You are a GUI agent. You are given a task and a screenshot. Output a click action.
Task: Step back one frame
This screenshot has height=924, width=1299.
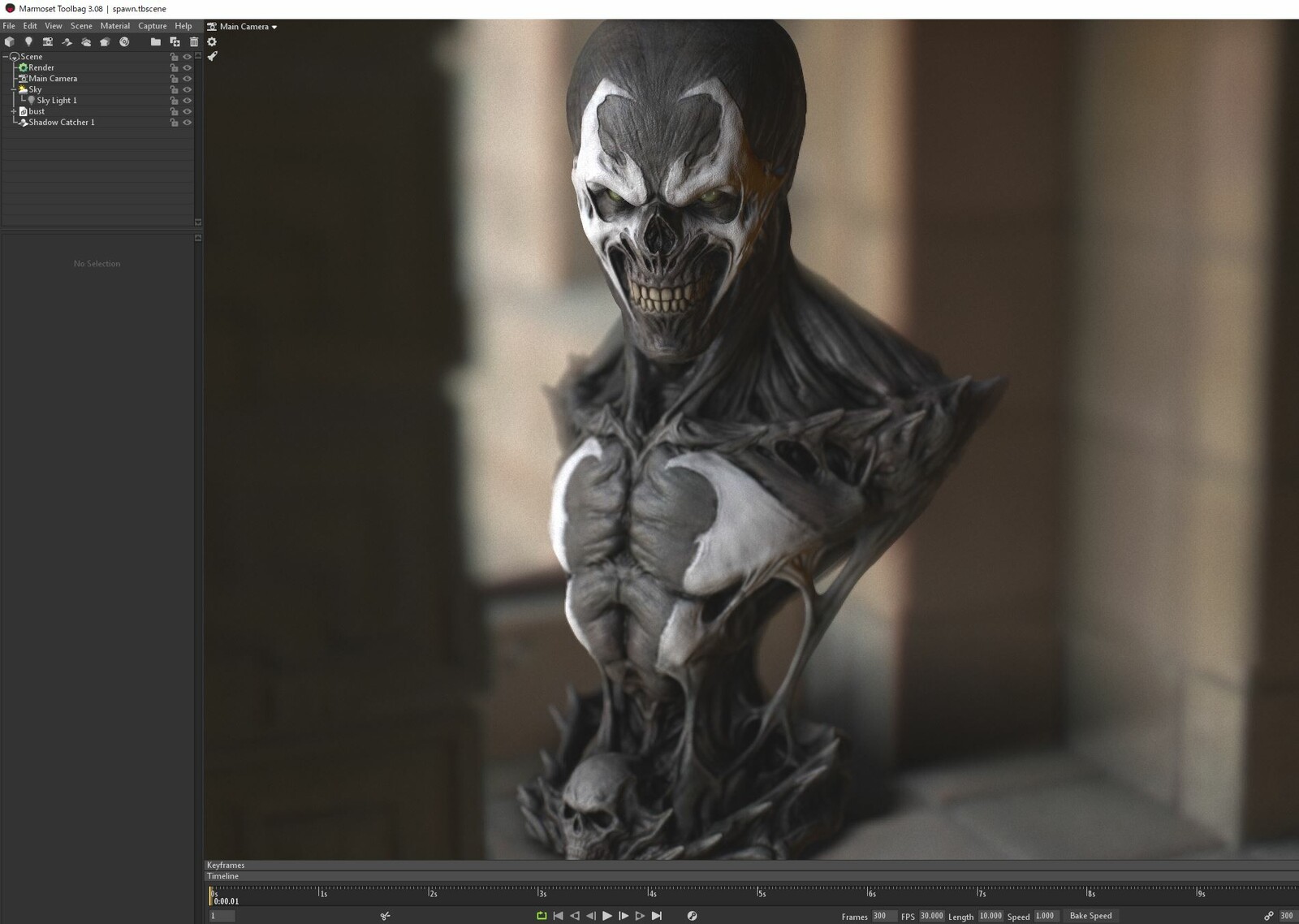point(591,916)
